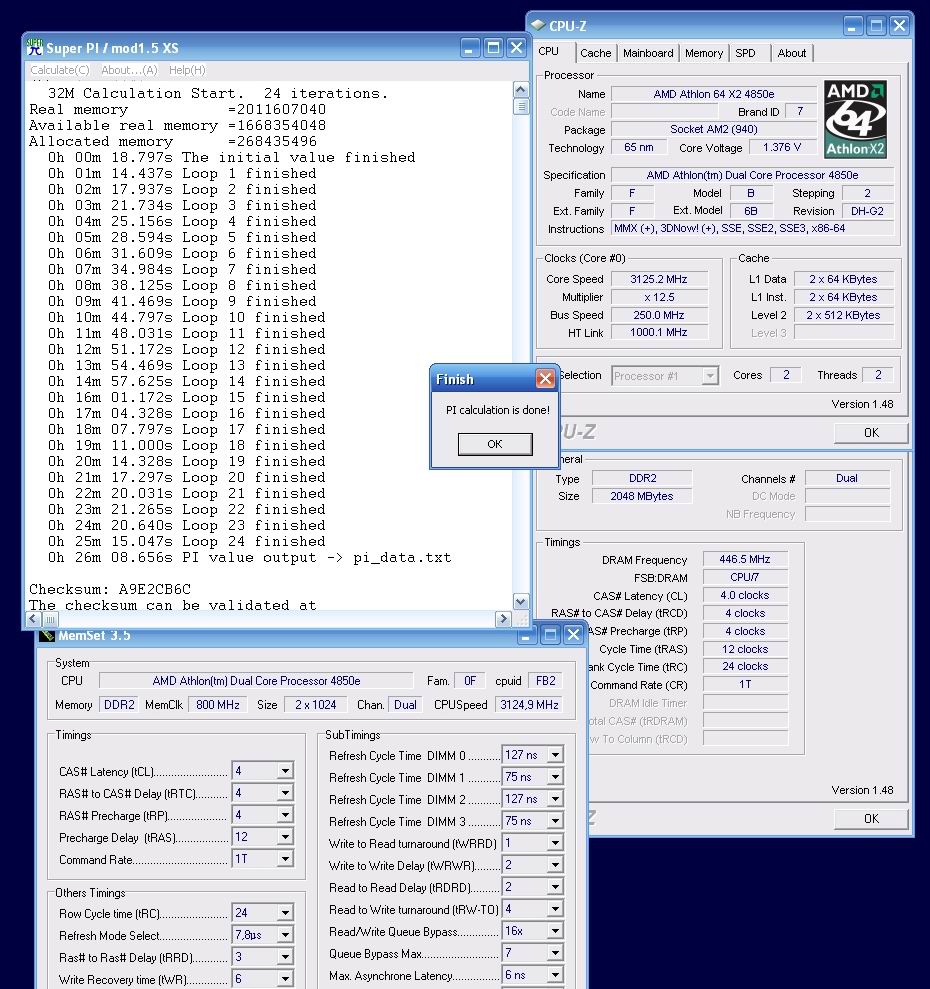The image size is (930, 989).
Task: Click the Bus Speed 250.0 MHz value
Action: click(659, 315)
